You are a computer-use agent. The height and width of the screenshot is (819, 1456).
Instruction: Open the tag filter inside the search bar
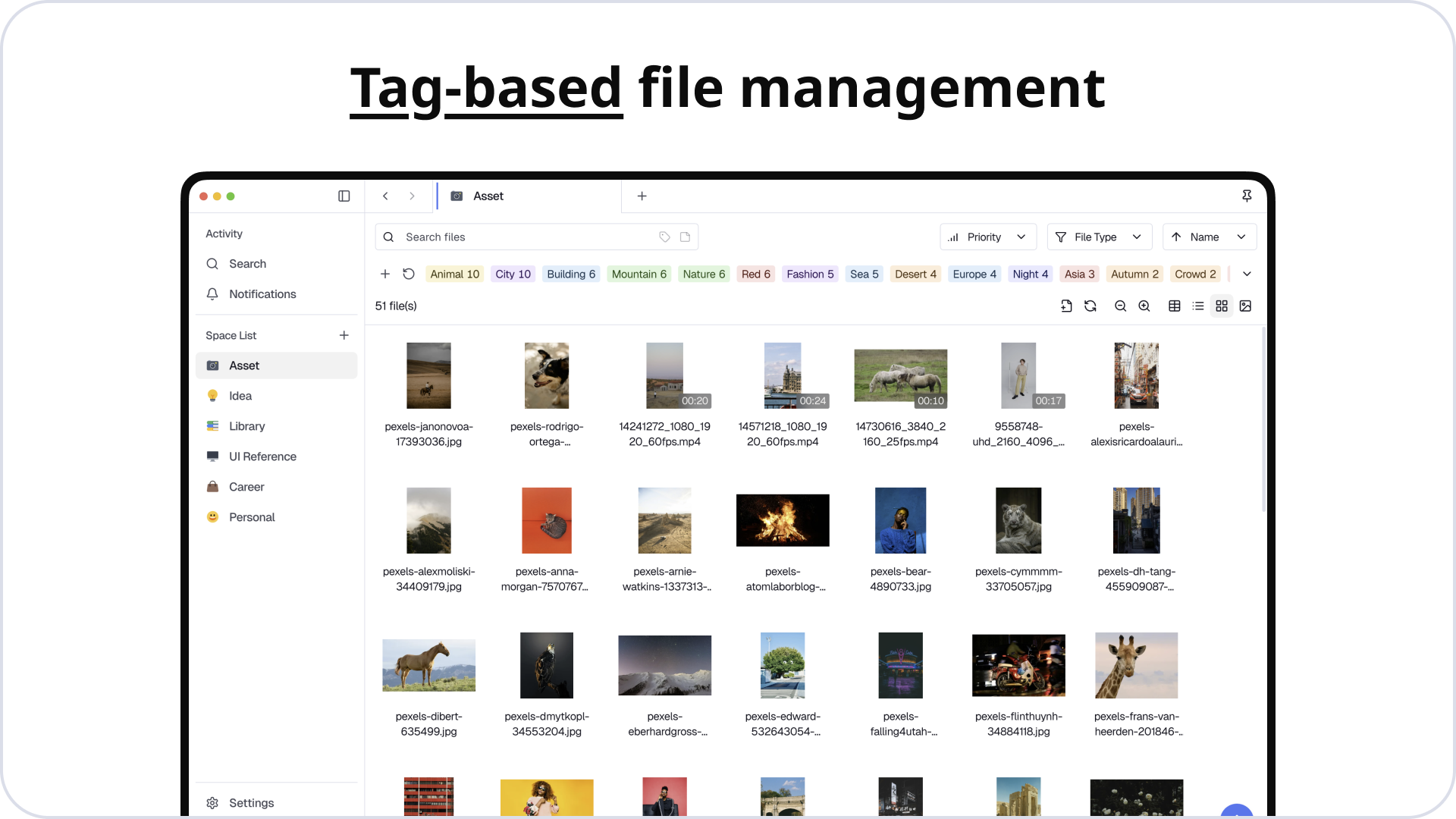tap(664, 237)
